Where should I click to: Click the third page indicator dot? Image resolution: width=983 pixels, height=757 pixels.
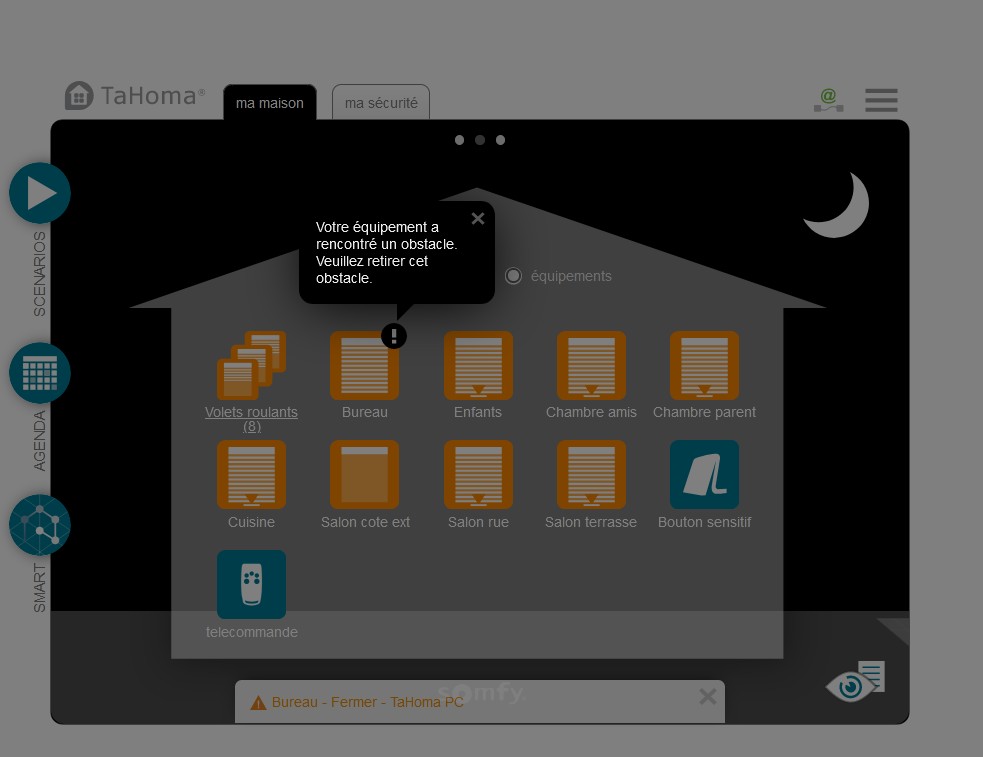pyautogui.click(x=501, y=140)
